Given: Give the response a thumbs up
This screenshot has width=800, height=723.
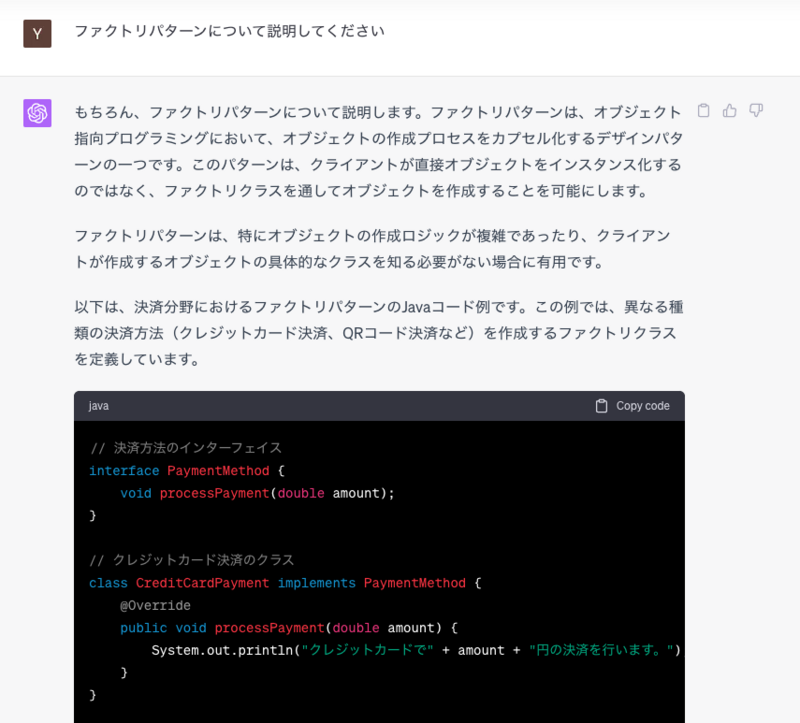Looking at the screenshot, I should click(x=730, y=110).
